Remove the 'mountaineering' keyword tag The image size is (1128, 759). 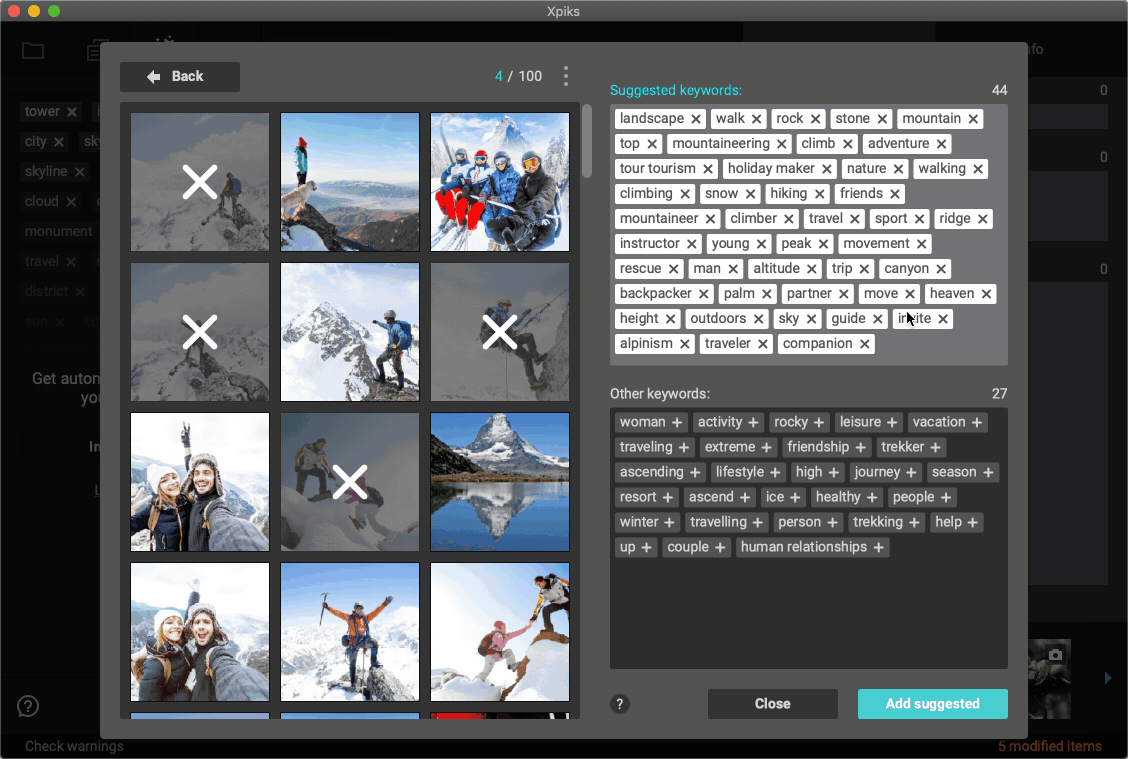782,144
